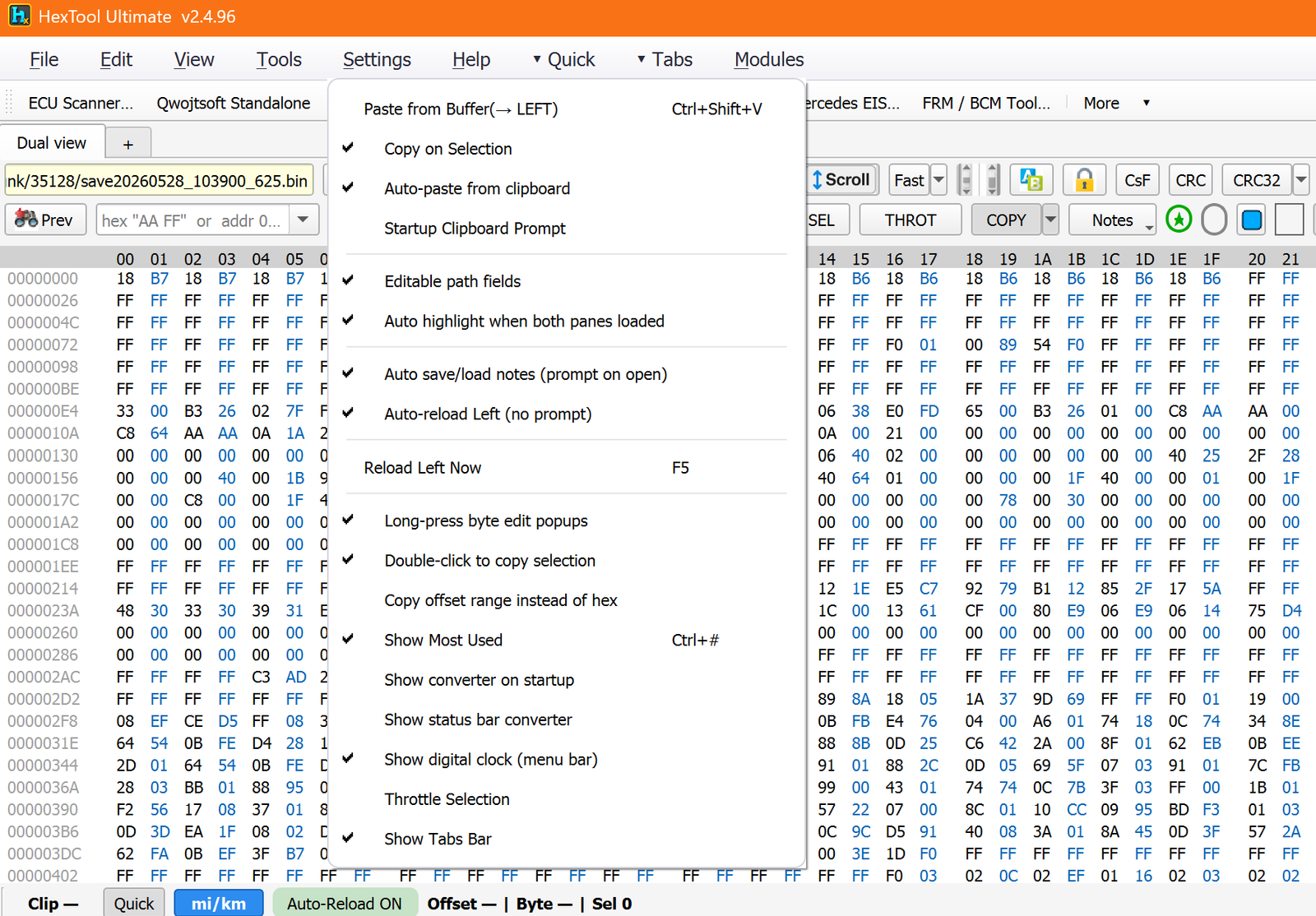Click the empty gray circle icon
This screenshot has height=916, width=1316.
click(x=1214, y=220)
